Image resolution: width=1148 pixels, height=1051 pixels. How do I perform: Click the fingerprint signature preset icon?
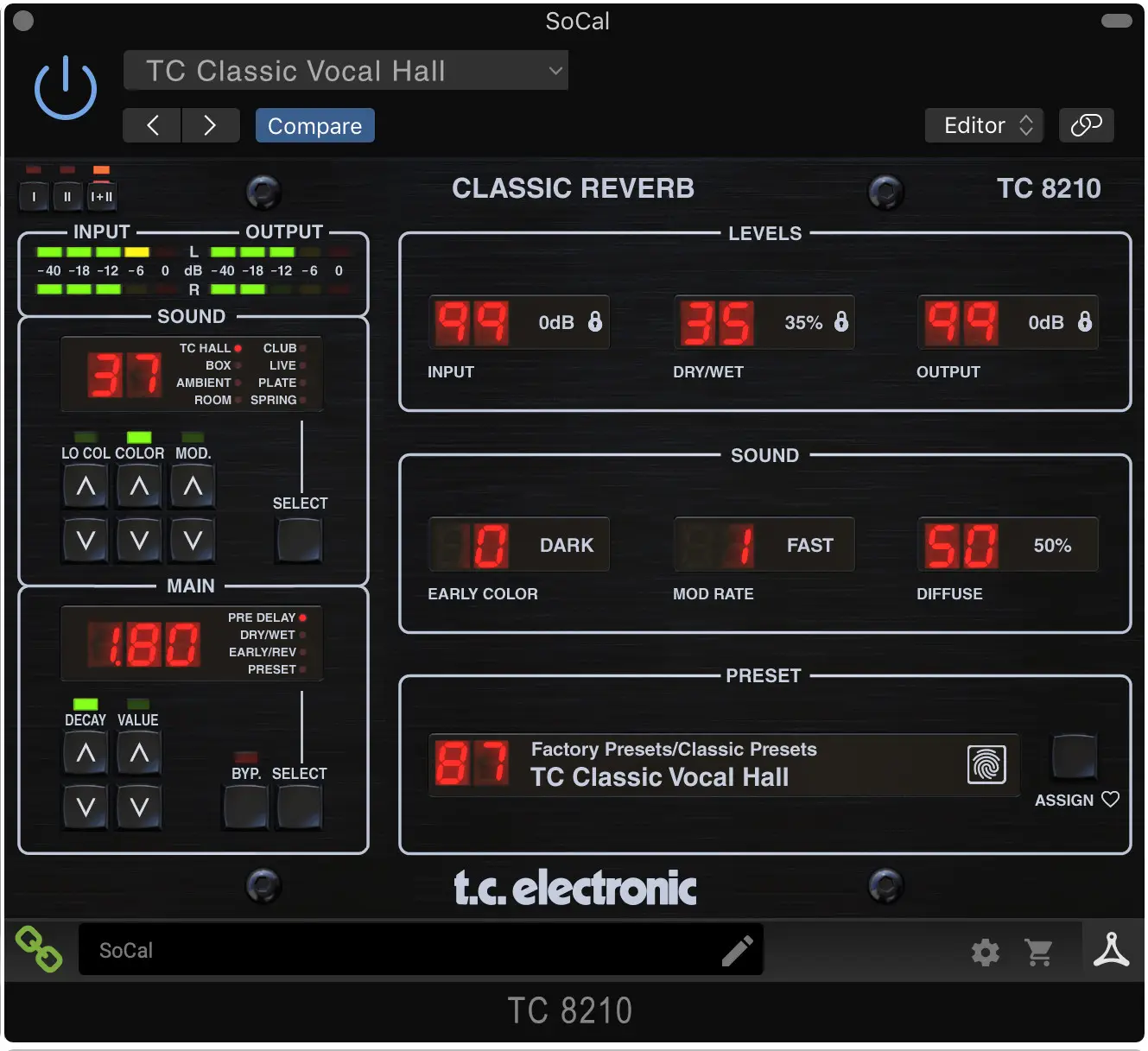pyautogui.click(x=986, y=764)
